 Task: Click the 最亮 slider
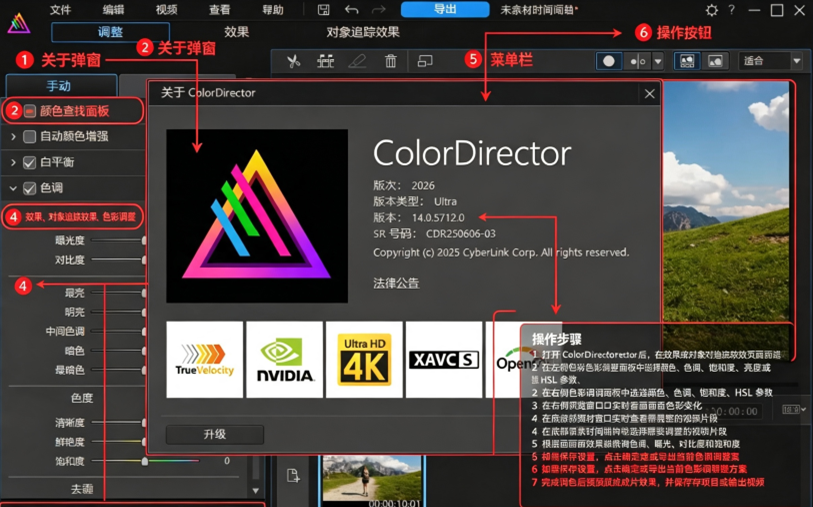point(118,293)
